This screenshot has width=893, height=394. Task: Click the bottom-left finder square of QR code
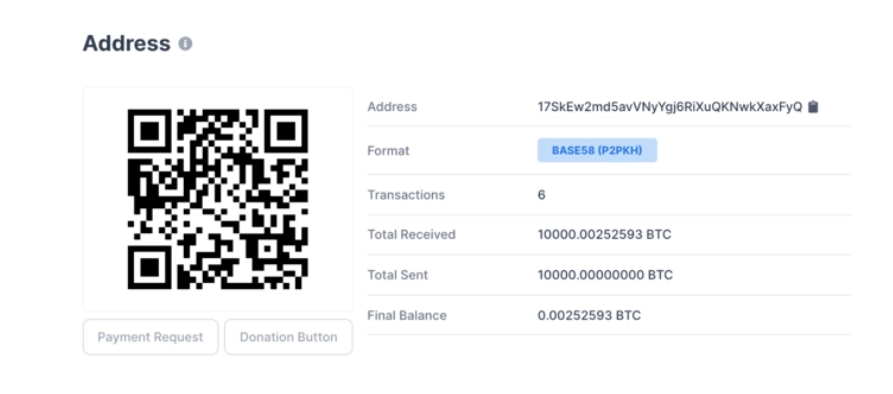coord(149,268)
